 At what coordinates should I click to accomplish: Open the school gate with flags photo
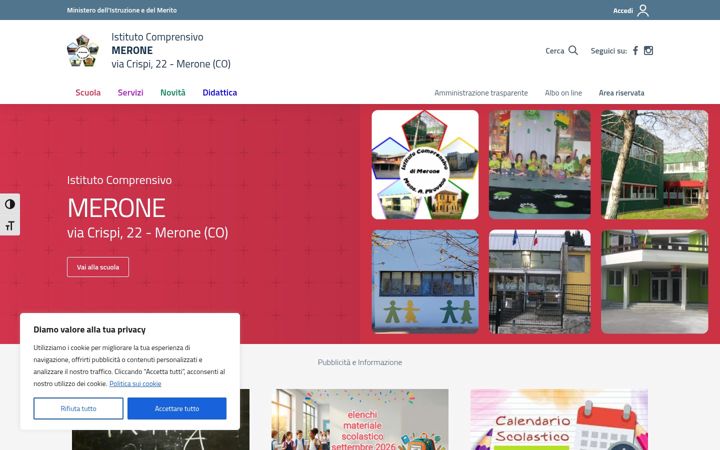[x=540, y=281]
